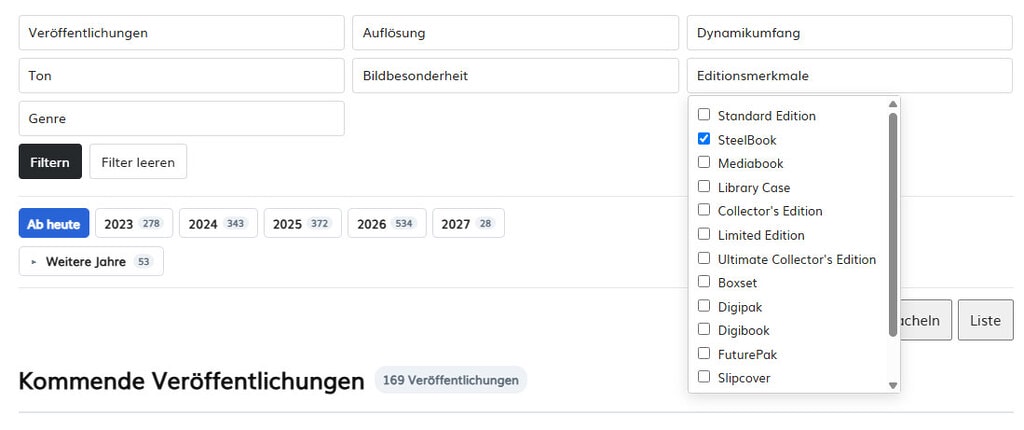Screen dimensions: 1024x430
Task: Uncheck the SteelBook checkbox
Action: 703,139
